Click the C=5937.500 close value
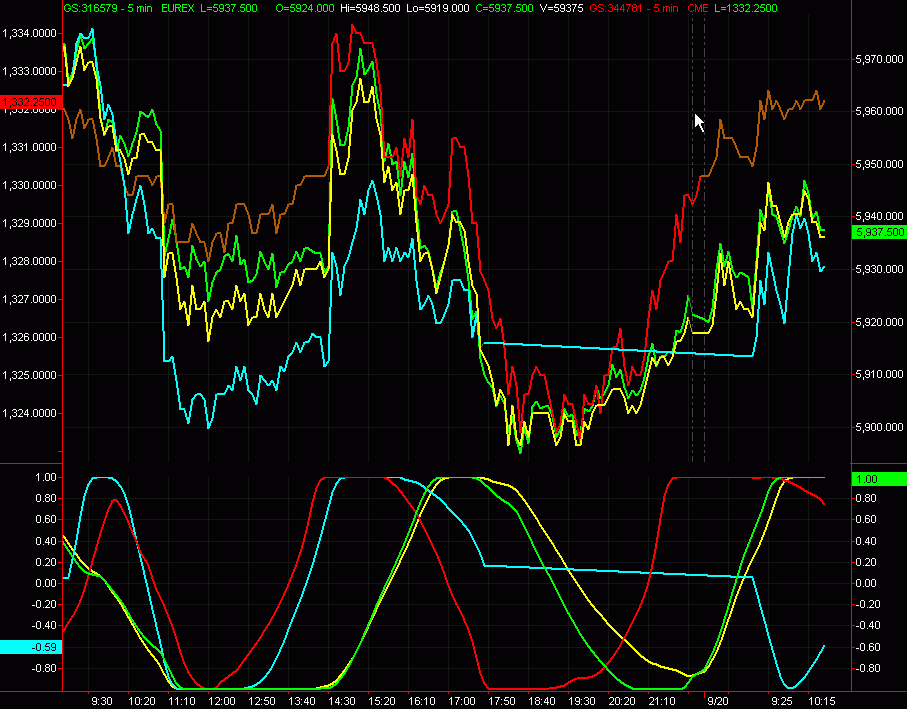Image resolution: width=907 pixels, height=709 pixels. 504,8
